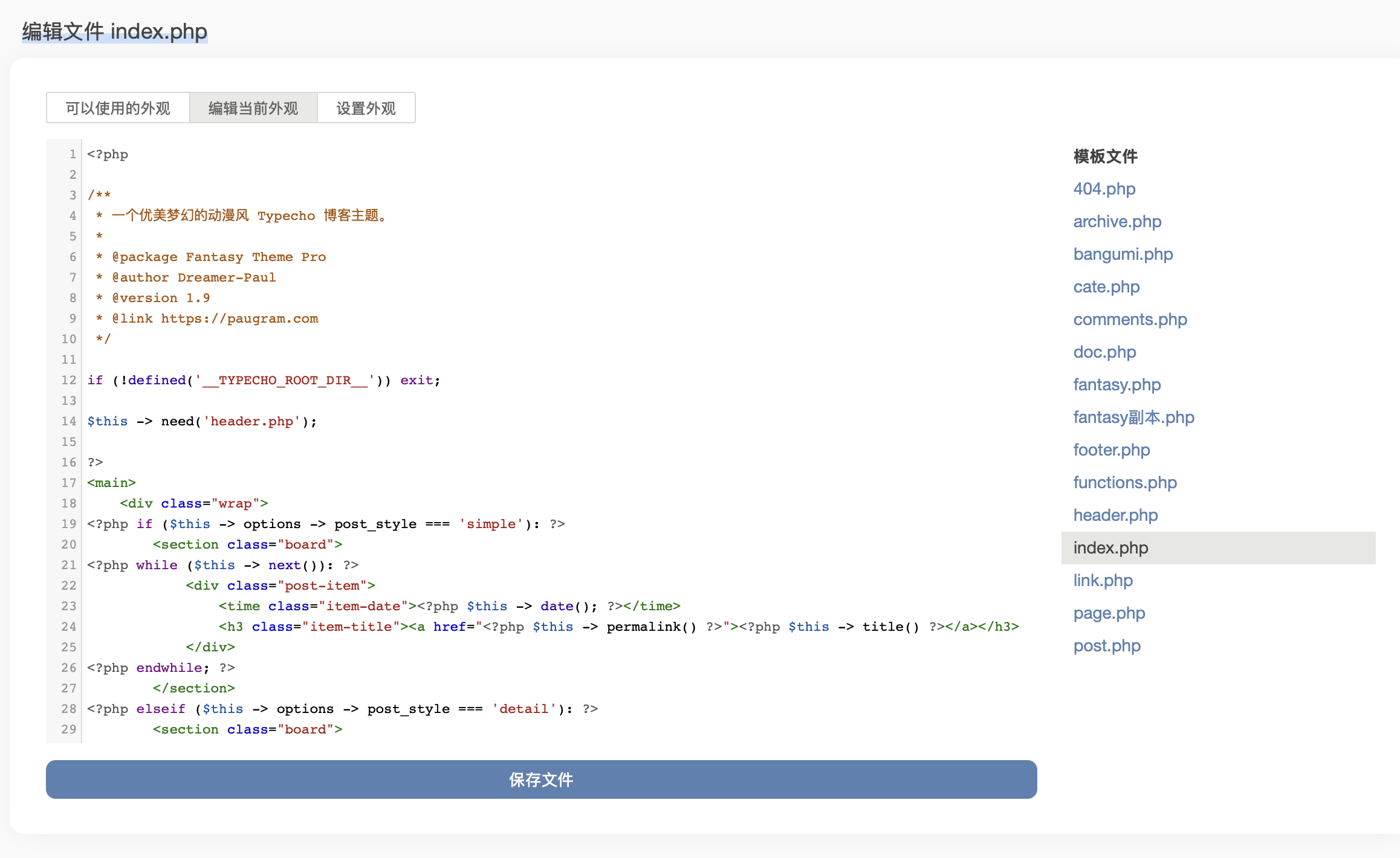Click line number 12 in the gutter
Image resolution: width=1400 pixels, height=858 pixels.
69,380
